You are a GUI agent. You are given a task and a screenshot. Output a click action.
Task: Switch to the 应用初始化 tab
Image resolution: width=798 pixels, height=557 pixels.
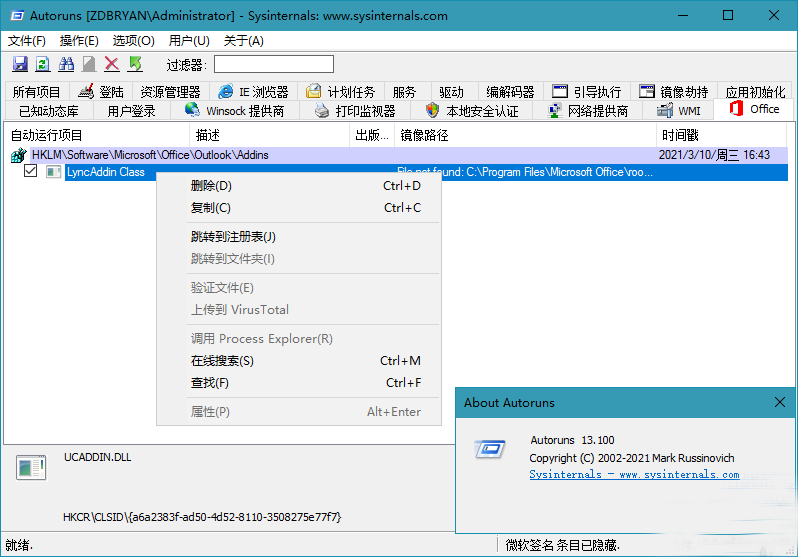click(x=755, y=92)
